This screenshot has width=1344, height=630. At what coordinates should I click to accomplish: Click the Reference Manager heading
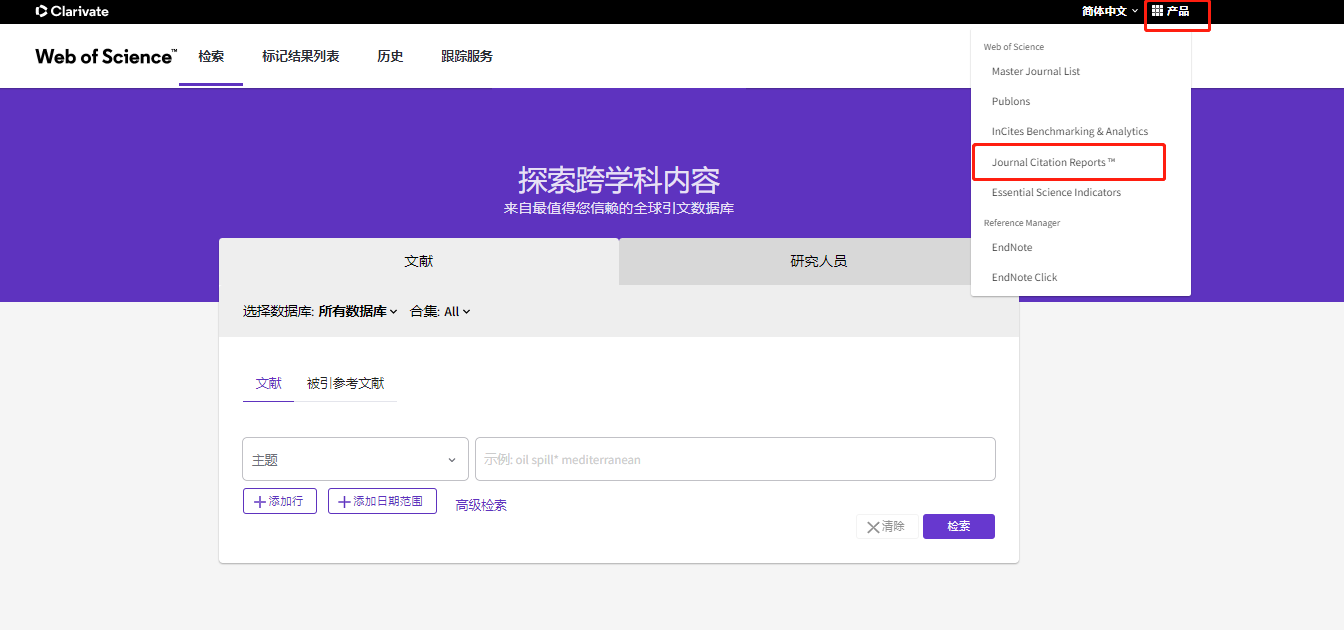pyautogui.click(x=1022, y=223)
